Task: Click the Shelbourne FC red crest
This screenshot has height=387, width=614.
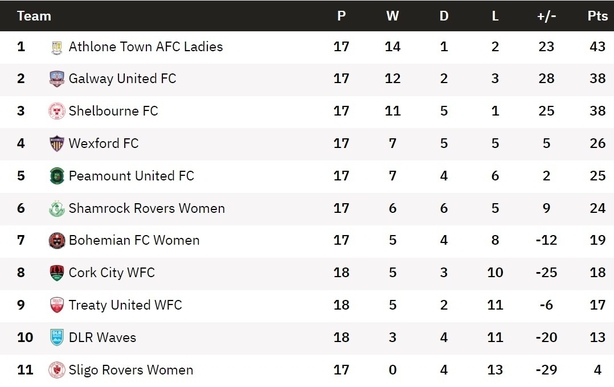Action: pos(57,111)
